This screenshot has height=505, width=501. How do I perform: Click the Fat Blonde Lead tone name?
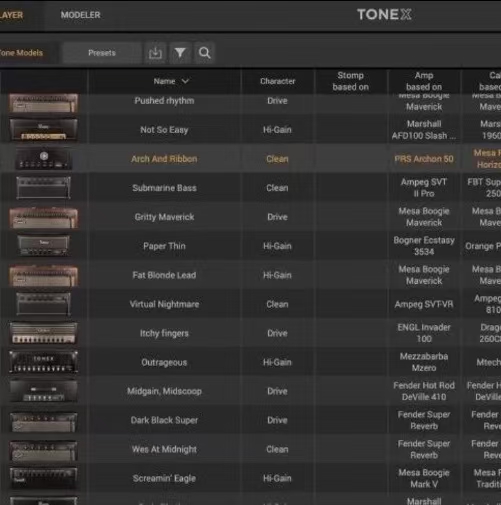coord(164,275)
